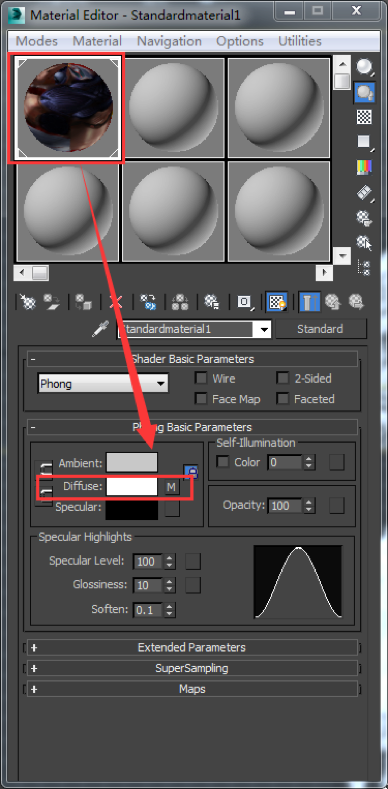Click the Make Preview film icon
This screenshot has height=789, width=388.
coord(364,193)
